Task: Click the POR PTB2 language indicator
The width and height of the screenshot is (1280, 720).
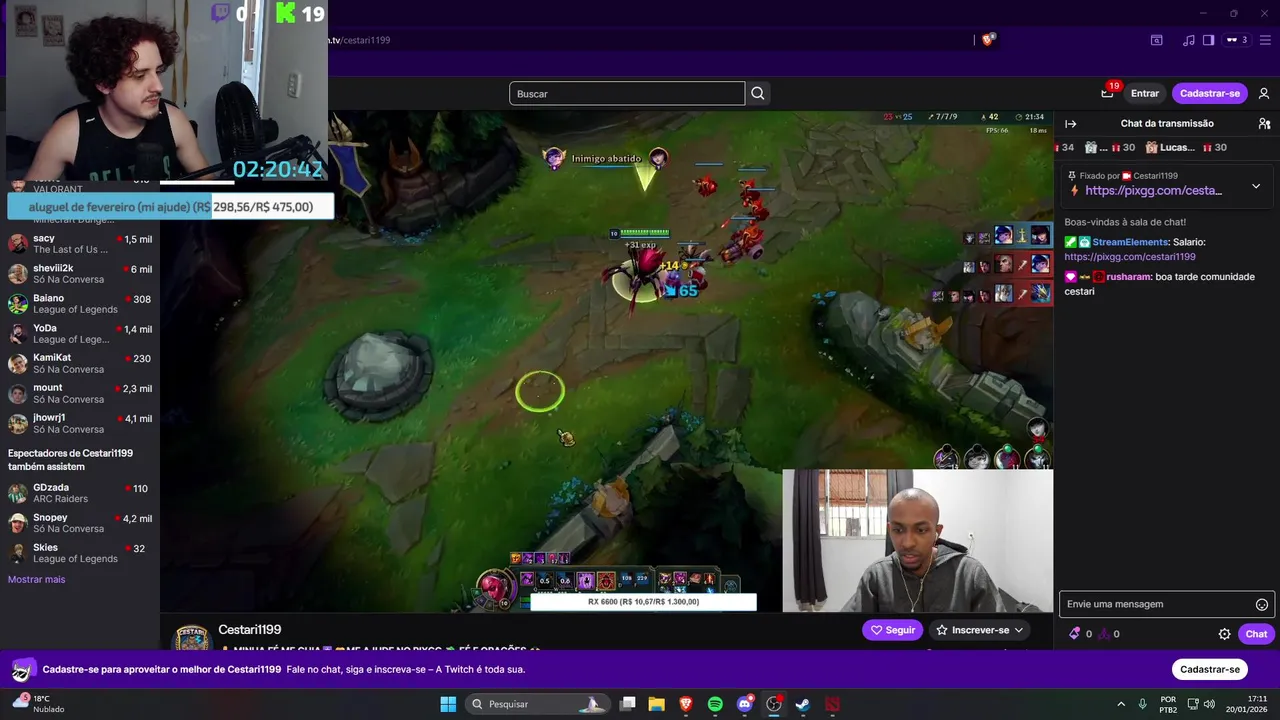Action: tap(1168, 704)
